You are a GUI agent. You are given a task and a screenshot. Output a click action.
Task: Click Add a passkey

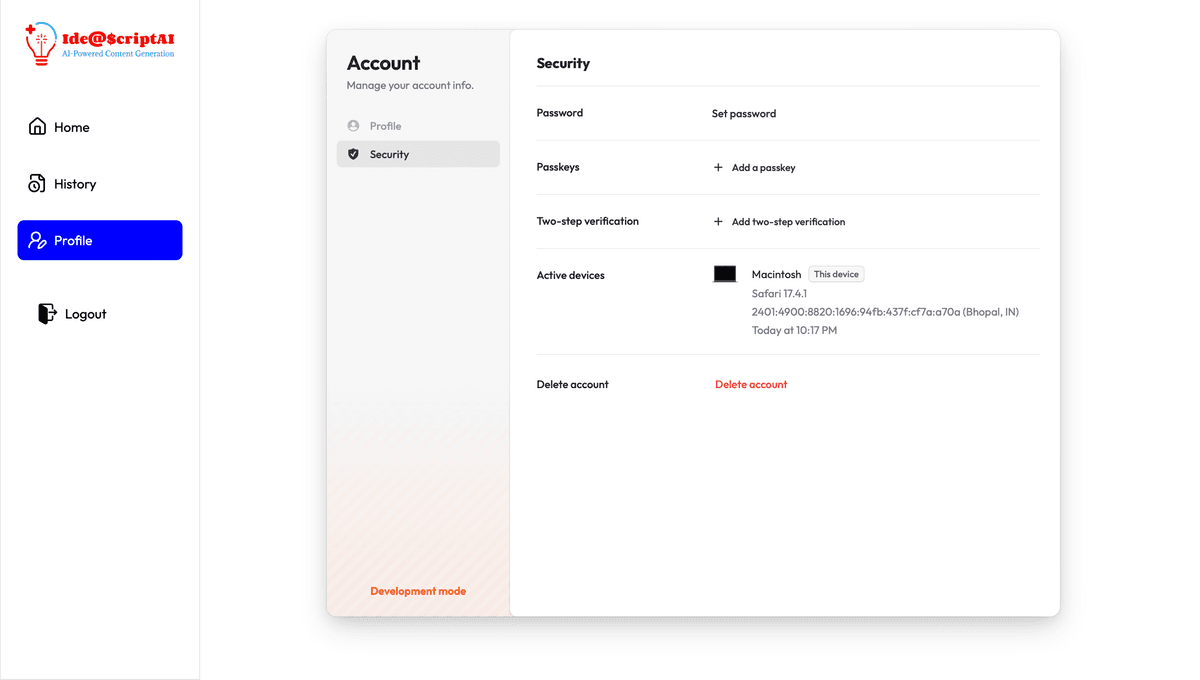pos(754,167)
